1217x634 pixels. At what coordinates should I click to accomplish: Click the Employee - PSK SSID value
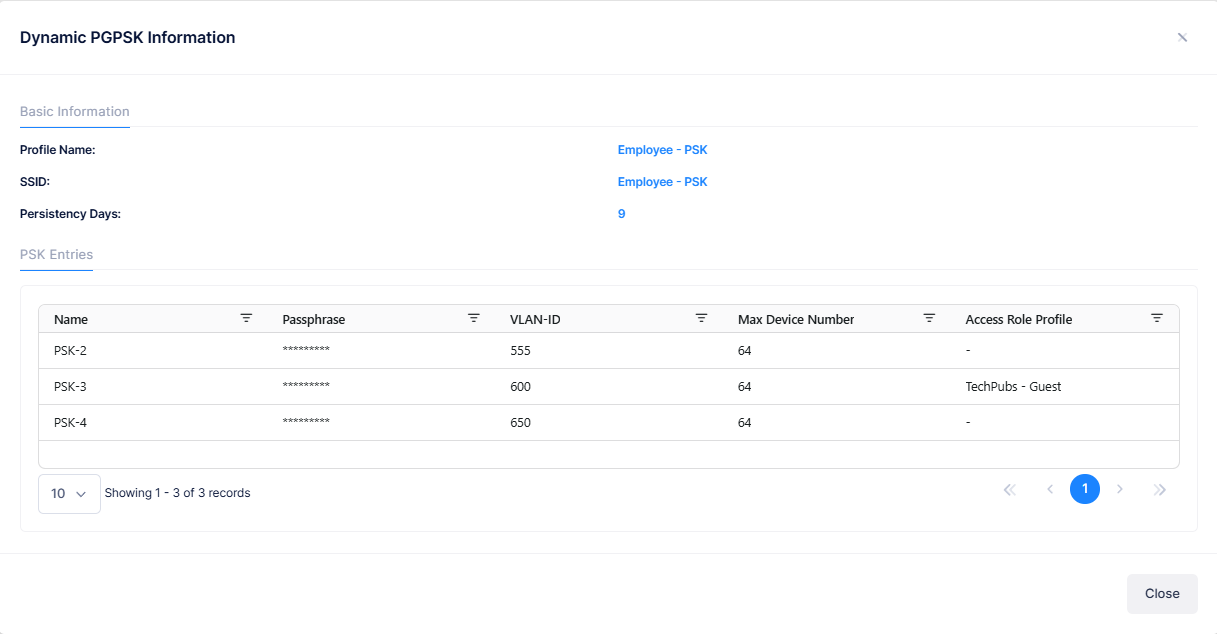point(662,182)
